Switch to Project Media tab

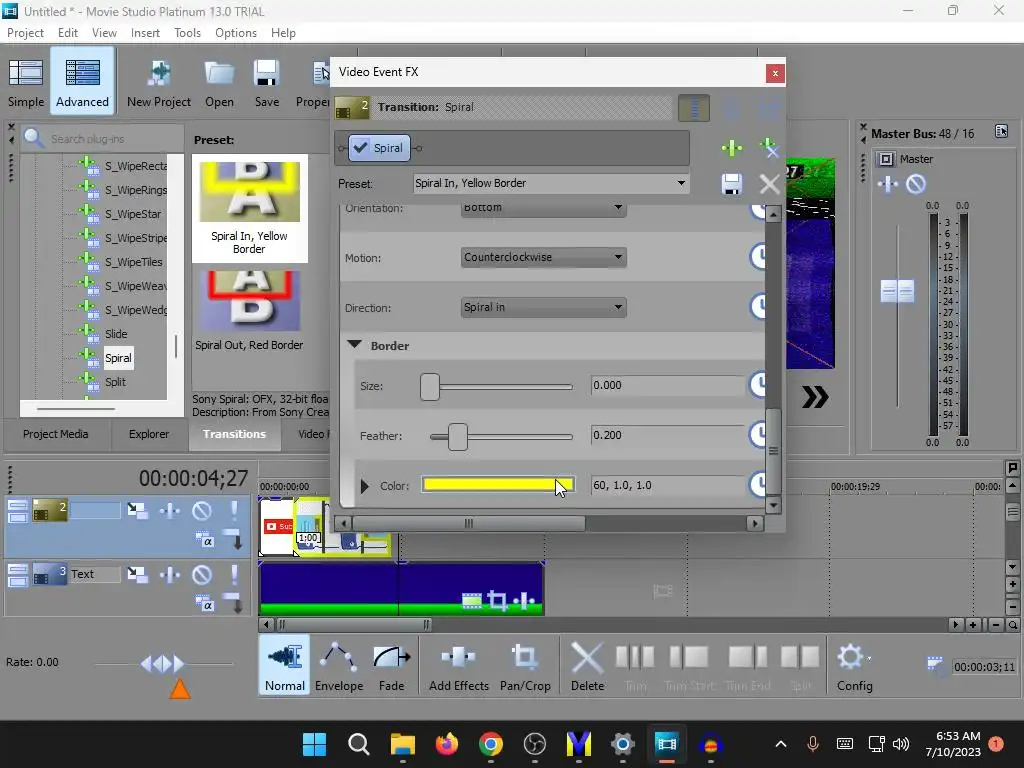pos(56,434)
